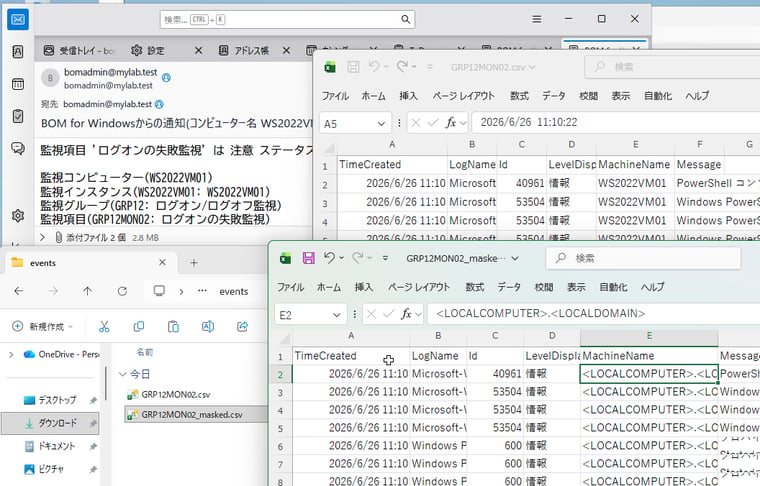Click Copy icon in Explorer toolbar

(x=139, y=327)
